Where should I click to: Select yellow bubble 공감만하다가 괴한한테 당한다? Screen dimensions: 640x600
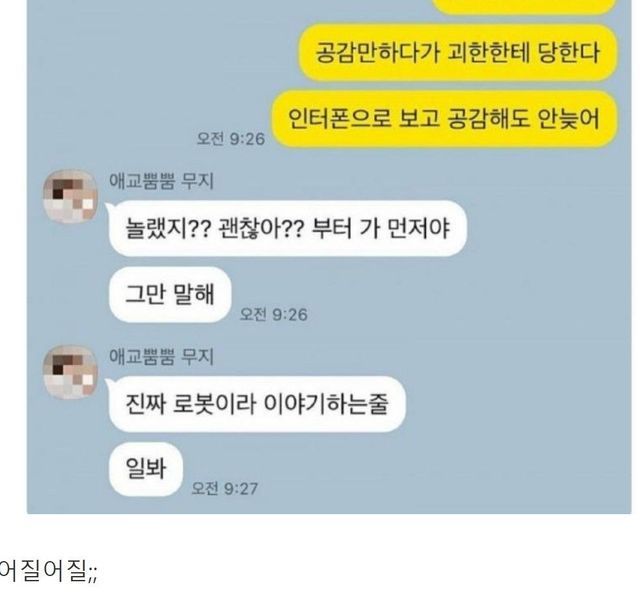[458, 52]
